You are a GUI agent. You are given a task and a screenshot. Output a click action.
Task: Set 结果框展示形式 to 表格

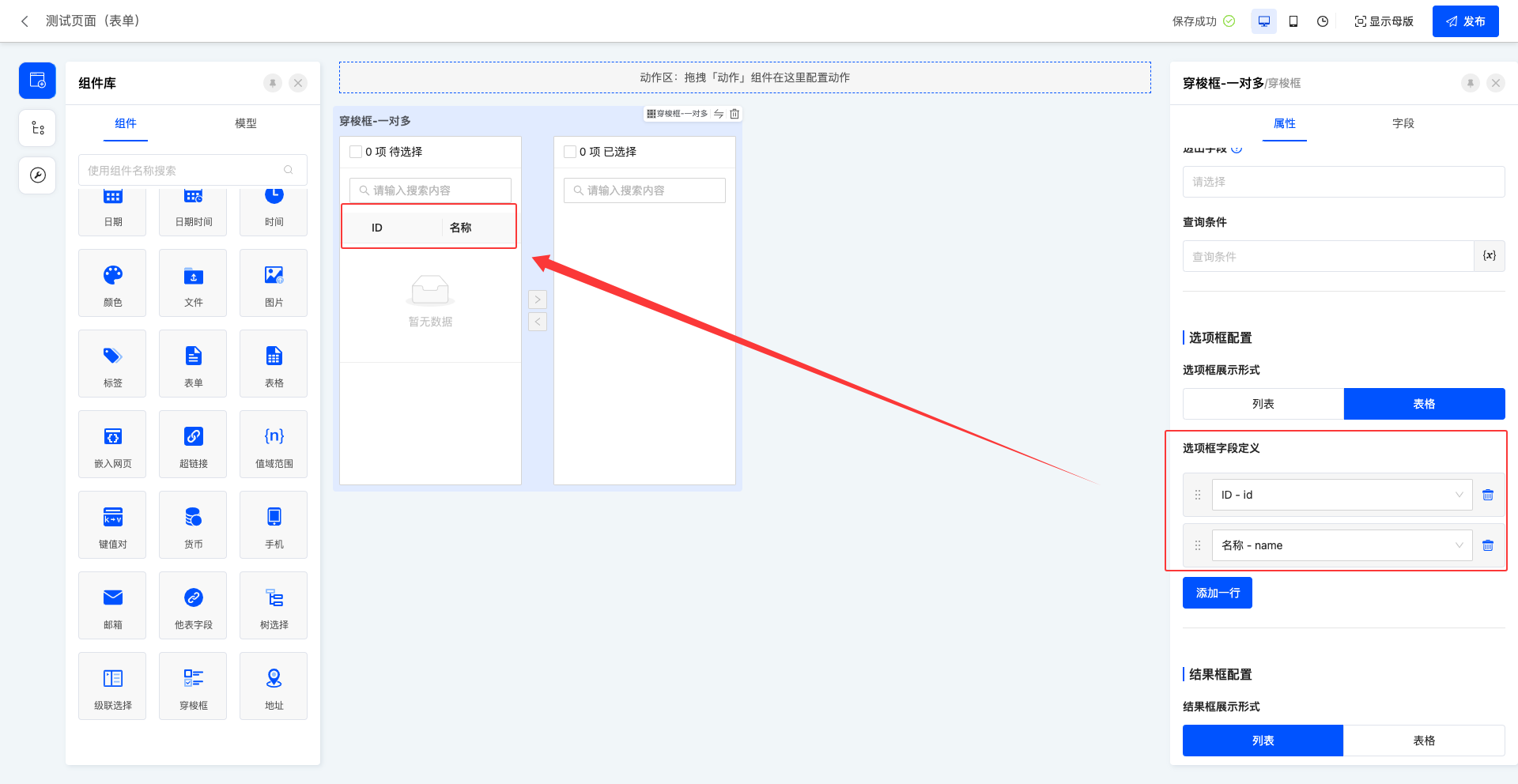click(1423, 741)
